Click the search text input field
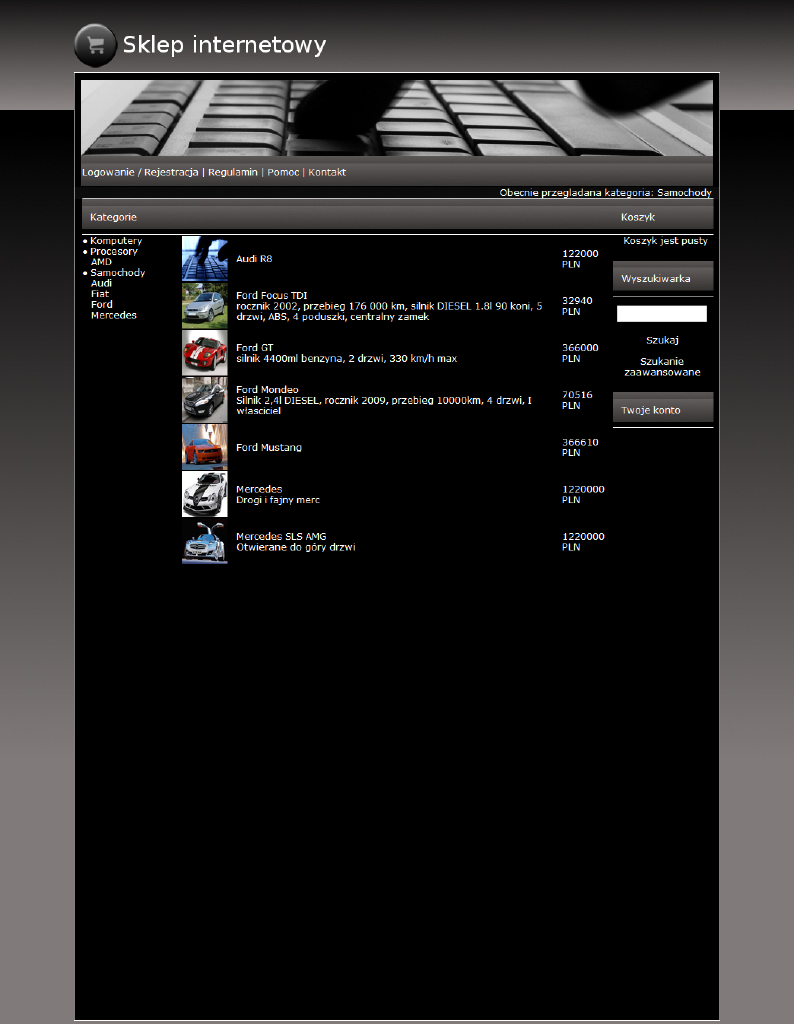 pyautogui.click(x=661, y=314)
